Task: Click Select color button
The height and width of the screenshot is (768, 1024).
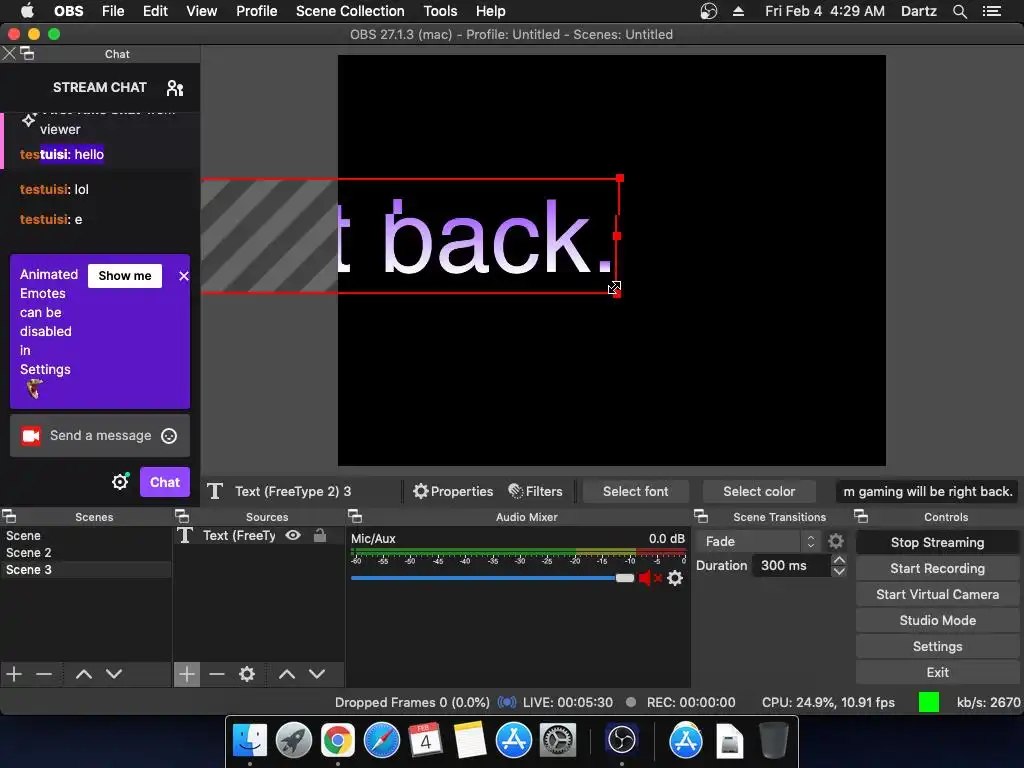Action: (759, 491)
